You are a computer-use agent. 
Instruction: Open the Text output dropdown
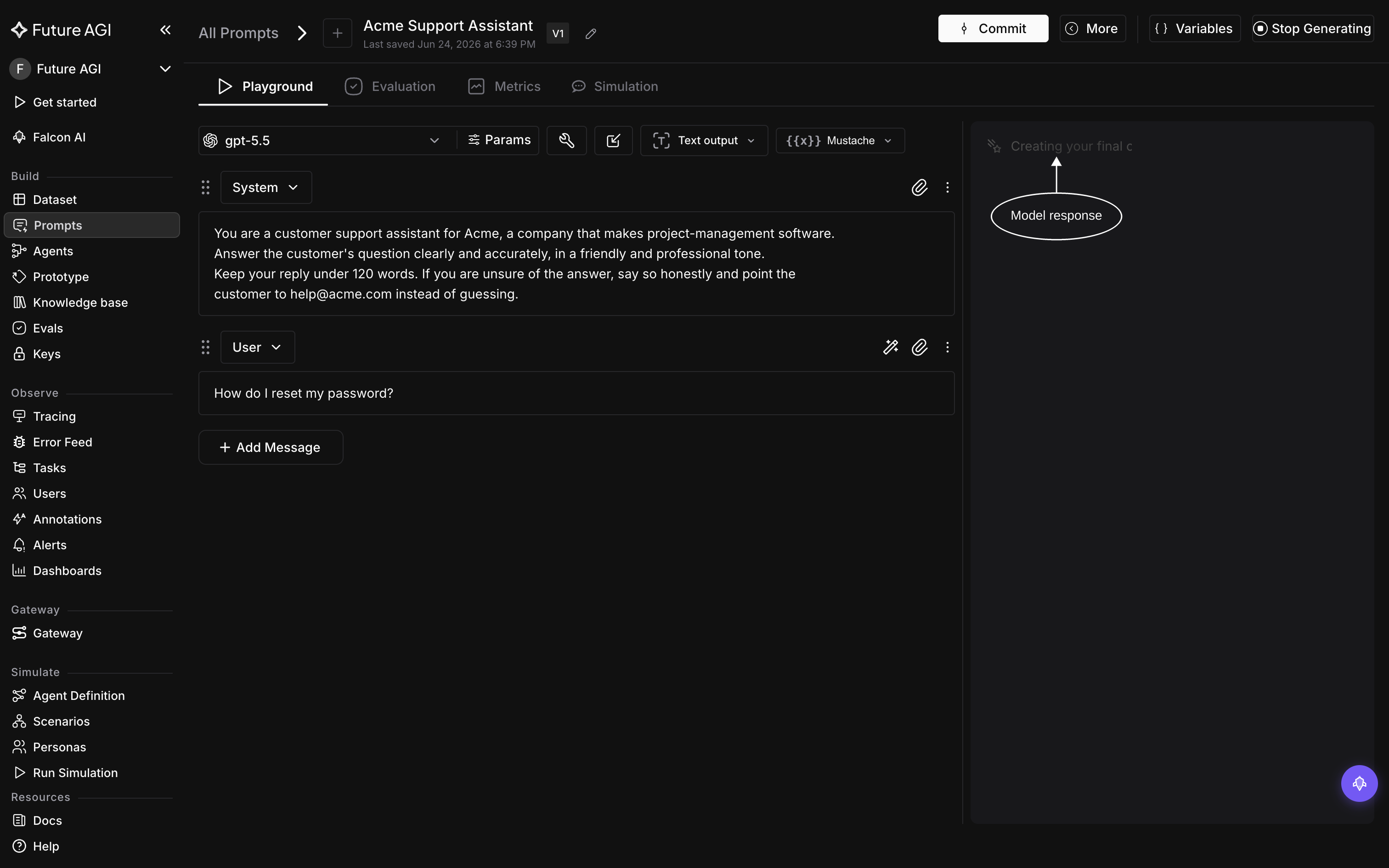[x=704, y=141]
